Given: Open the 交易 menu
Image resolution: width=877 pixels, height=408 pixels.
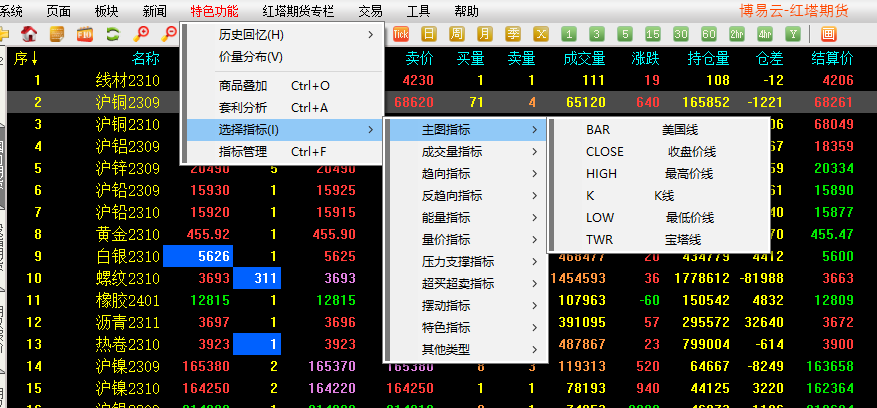Looking at the screenshot, I should (370, 11).
